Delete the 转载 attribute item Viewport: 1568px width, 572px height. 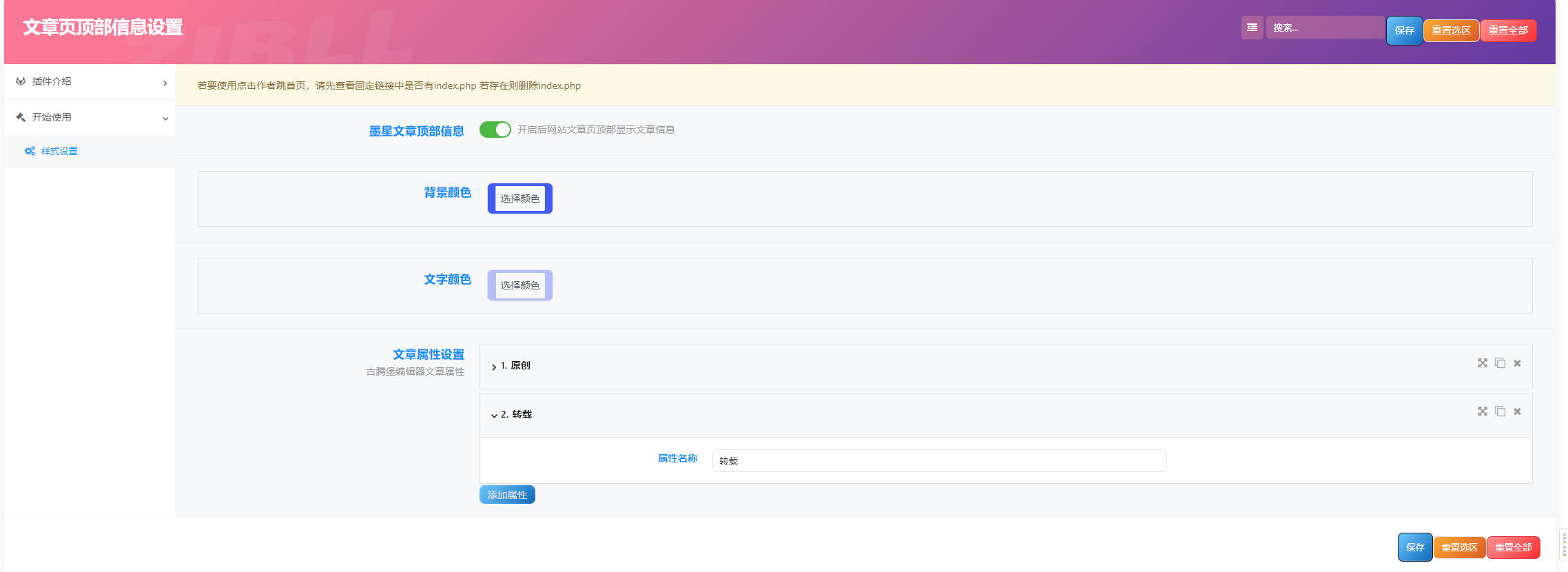(1517, 411)
